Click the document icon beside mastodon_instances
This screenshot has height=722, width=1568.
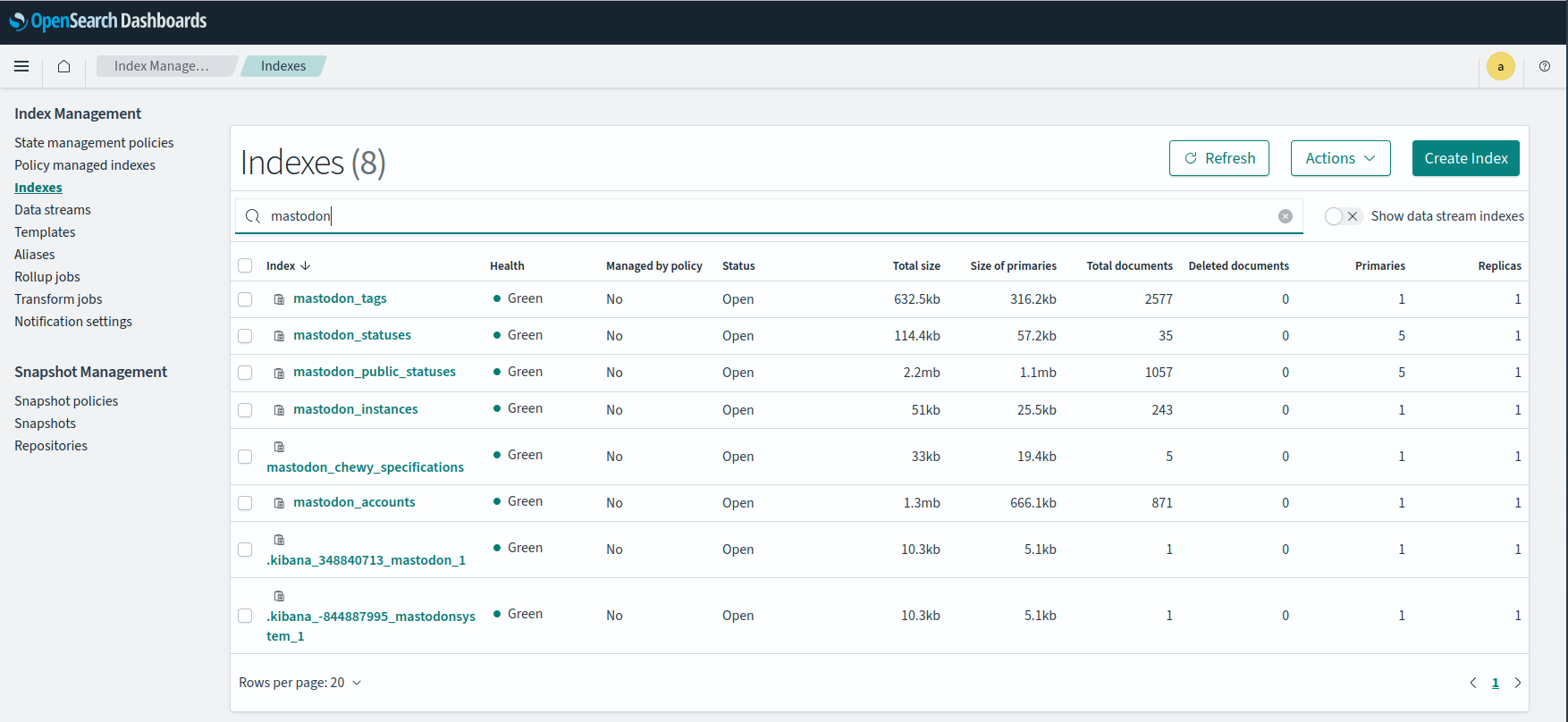click(279, 410)
